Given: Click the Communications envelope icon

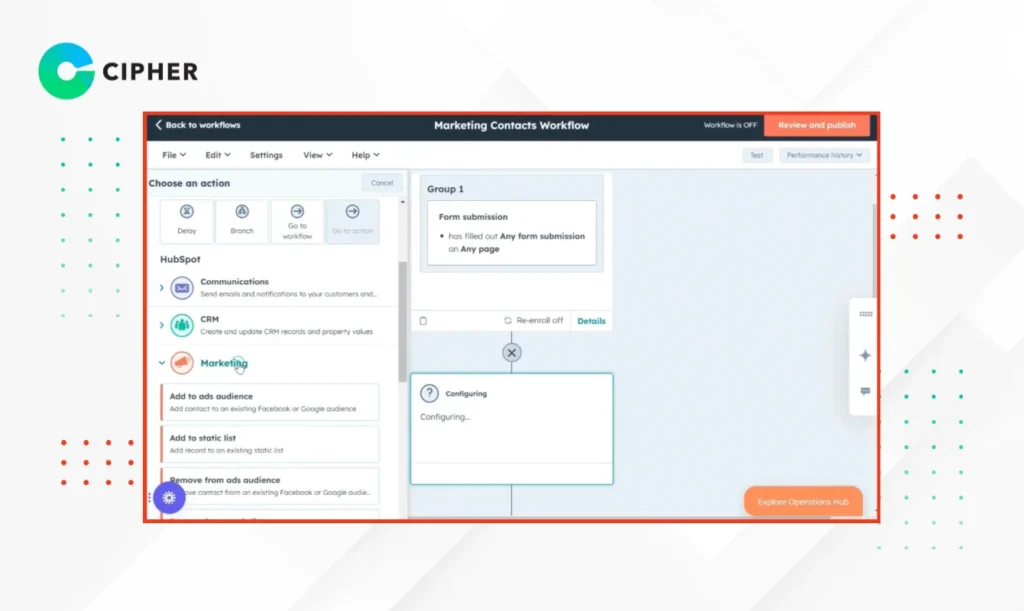Looking at the screenshot, I should click(181, 288).
